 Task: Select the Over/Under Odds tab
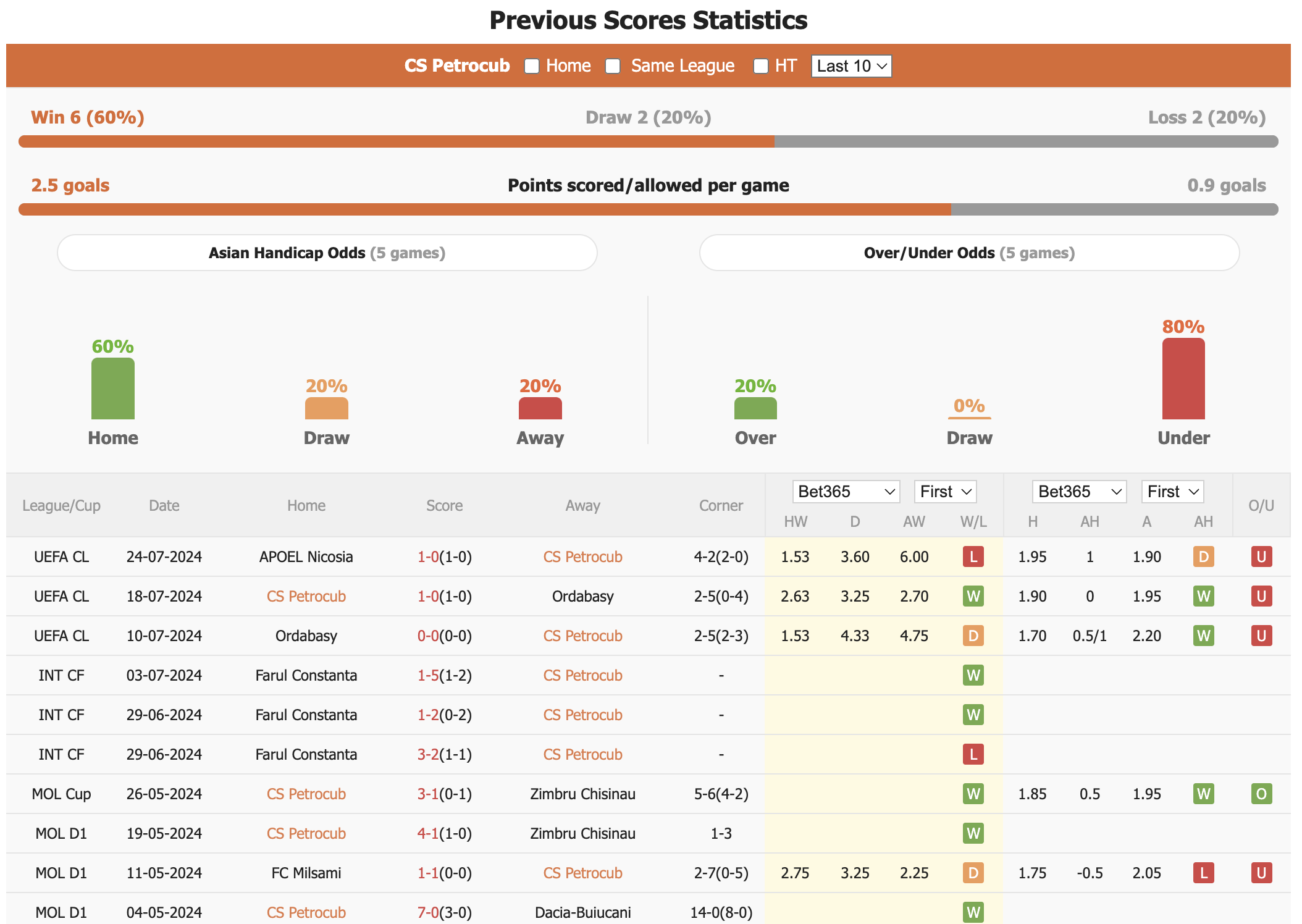click(x=969, y=253)
